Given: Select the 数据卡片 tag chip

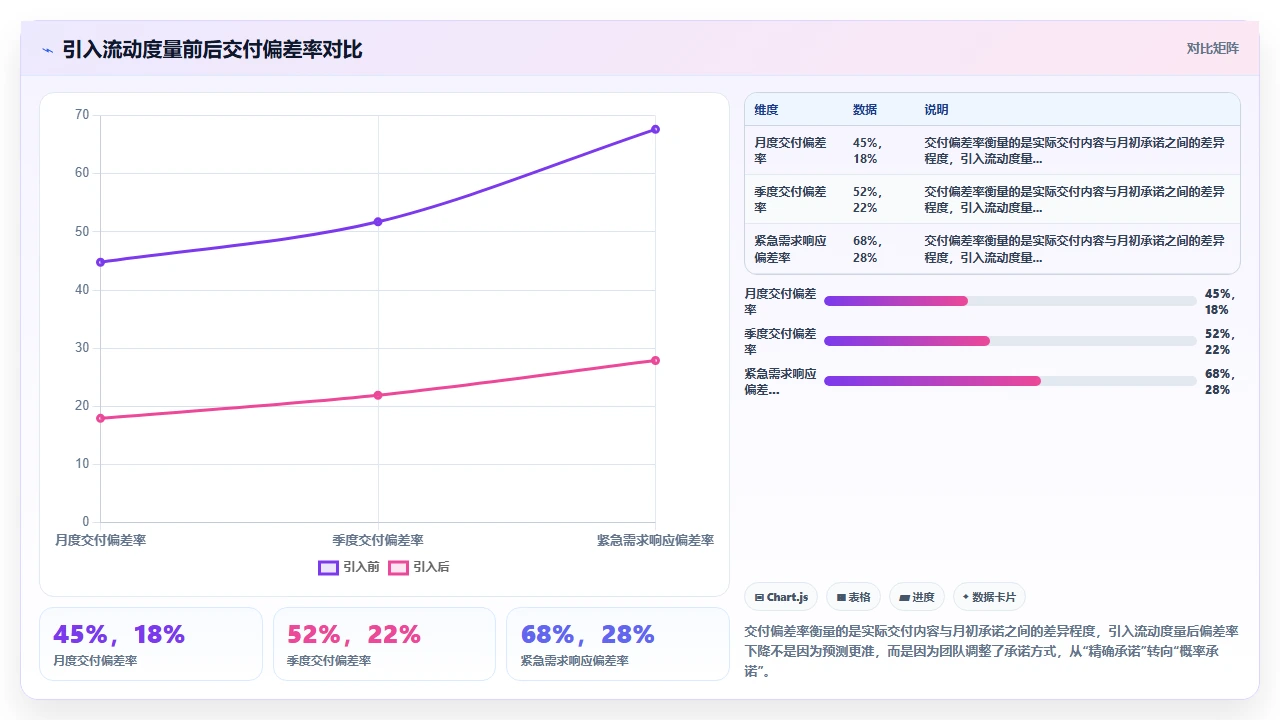Looking at the screenshot, I should tap(989, 597).
